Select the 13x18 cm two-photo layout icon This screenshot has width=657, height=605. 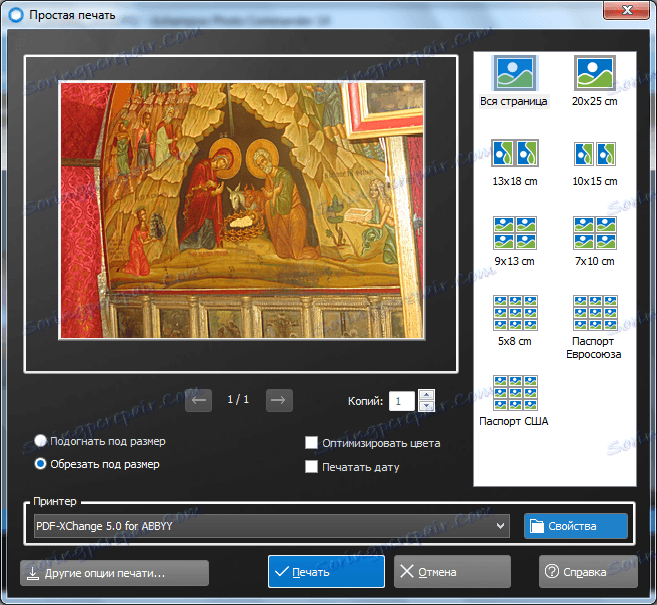(515, 153)
